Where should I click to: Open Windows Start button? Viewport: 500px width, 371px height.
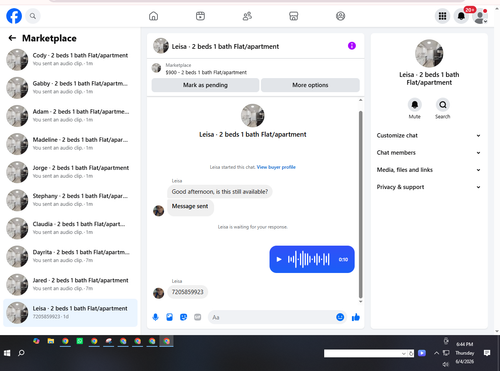click(7, 353)
